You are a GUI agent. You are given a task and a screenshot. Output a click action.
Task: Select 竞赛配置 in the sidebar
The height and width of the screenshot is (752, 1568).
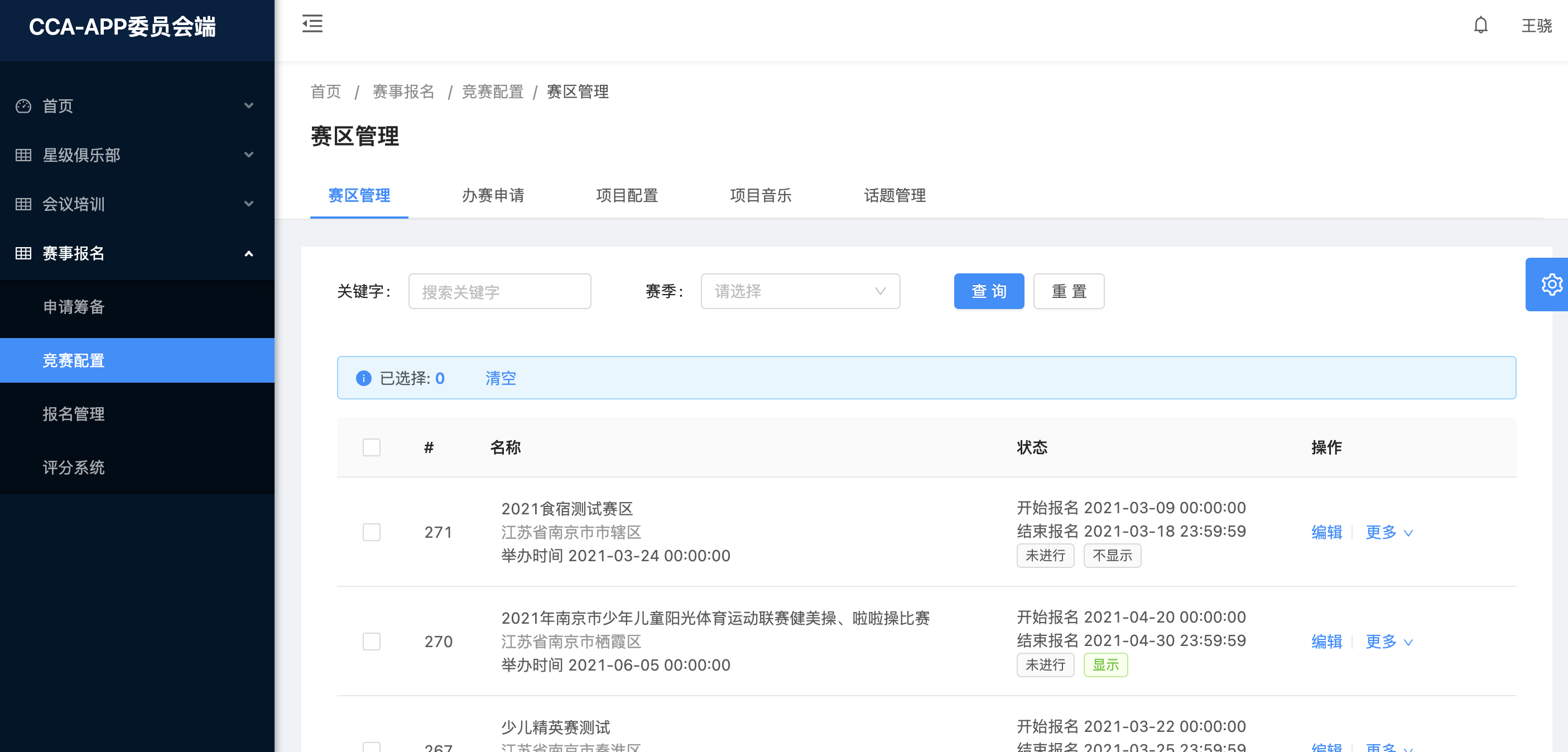(x=137, y=360)
